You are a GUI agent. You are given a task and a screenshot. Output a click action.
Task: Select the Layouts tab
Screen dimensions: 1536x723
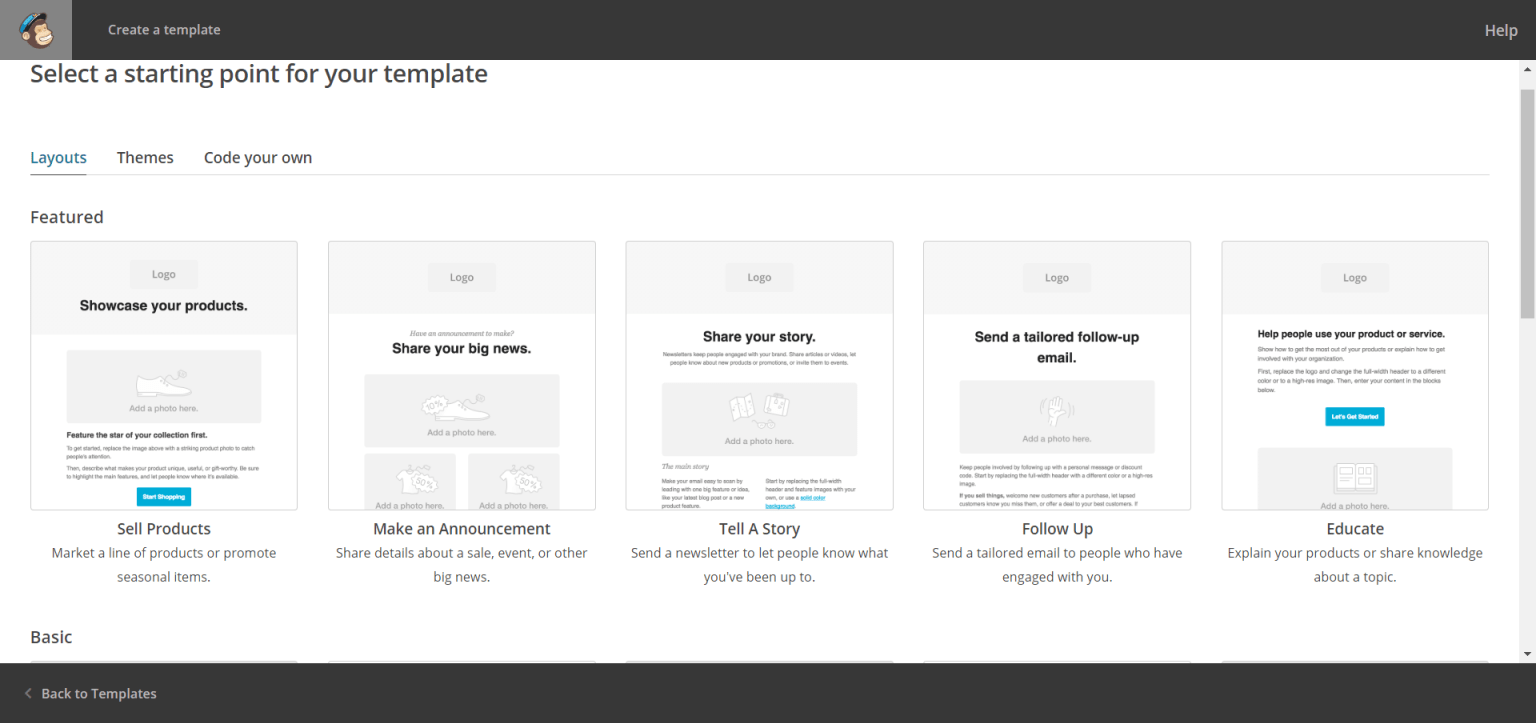pos(58,158)
